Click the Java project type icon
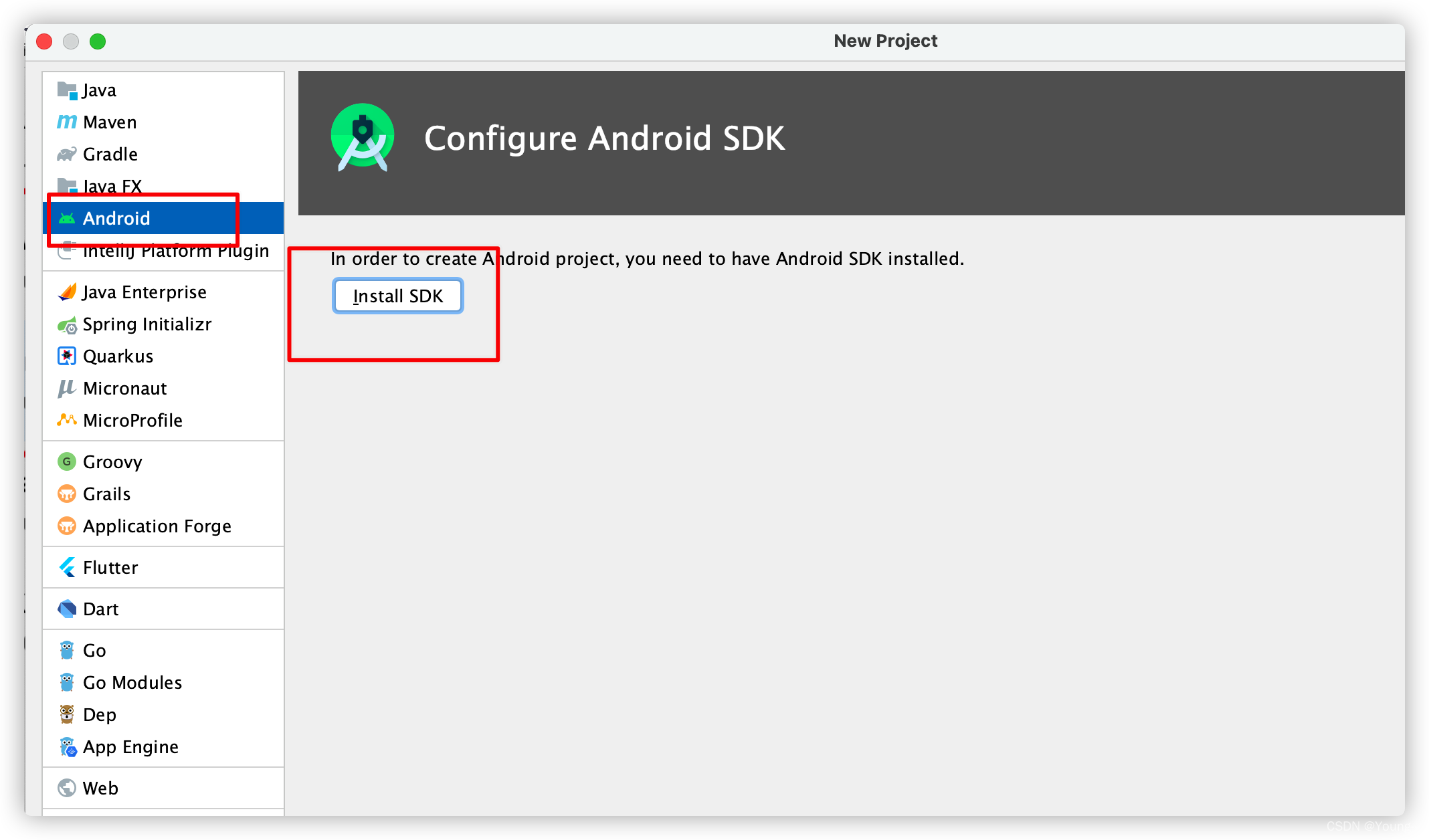The height and width of the screenshot is (840, 1429). [x=69, y=89]
